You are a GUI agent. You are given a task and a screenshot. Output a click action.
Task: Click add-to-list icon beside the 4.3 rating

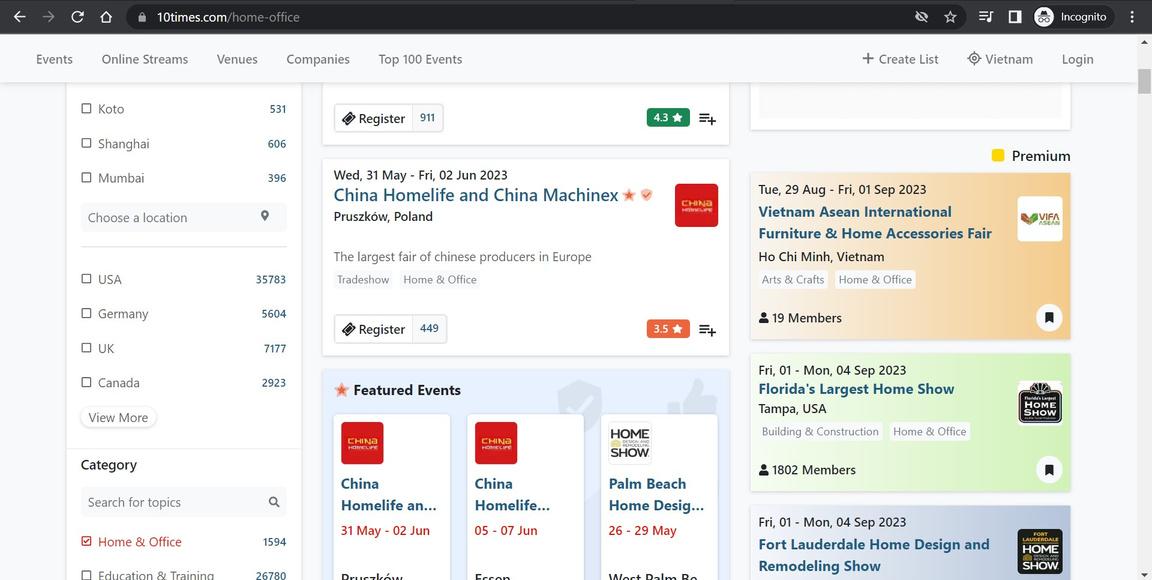pos(708,118)
